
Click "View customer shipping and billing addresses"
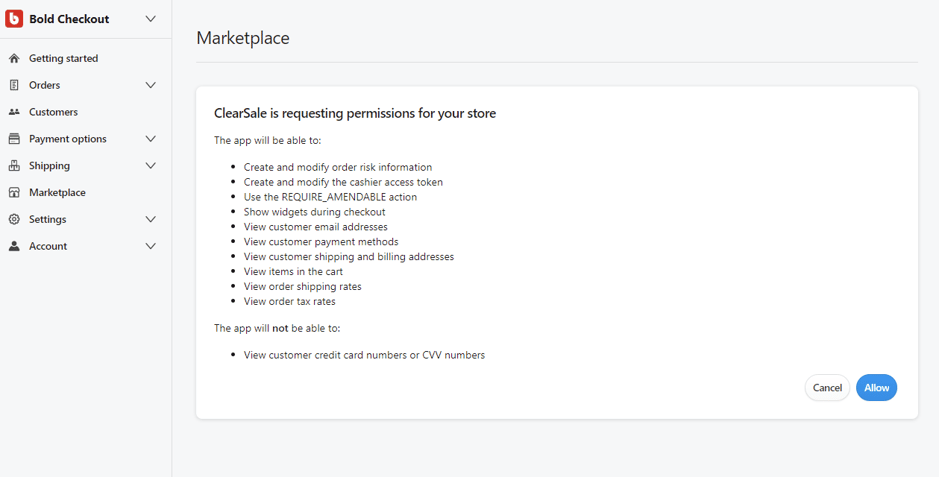click(x=349, y=257)
